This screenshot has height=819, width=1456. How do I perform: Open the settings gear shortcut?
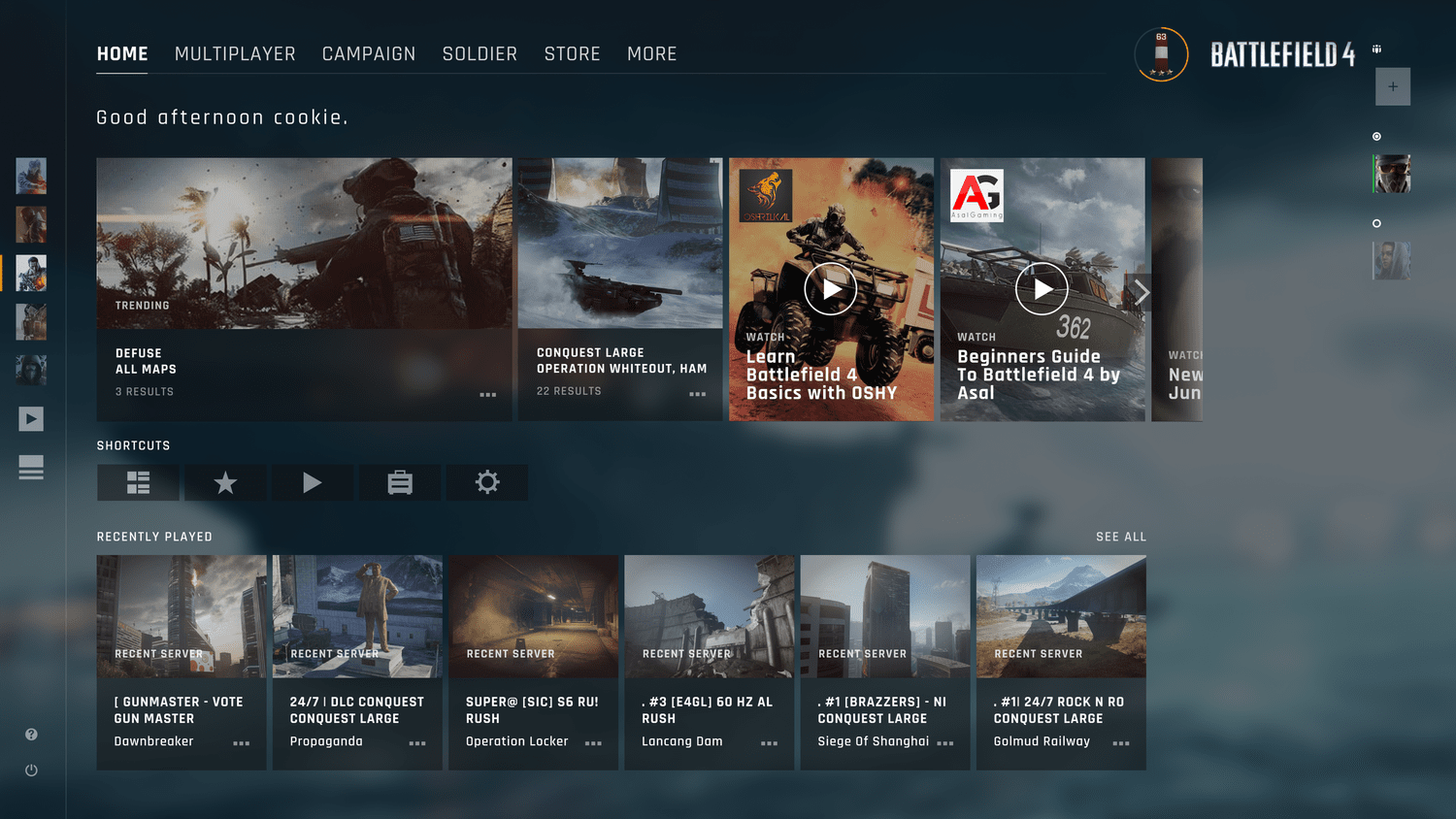click(487, 482)
